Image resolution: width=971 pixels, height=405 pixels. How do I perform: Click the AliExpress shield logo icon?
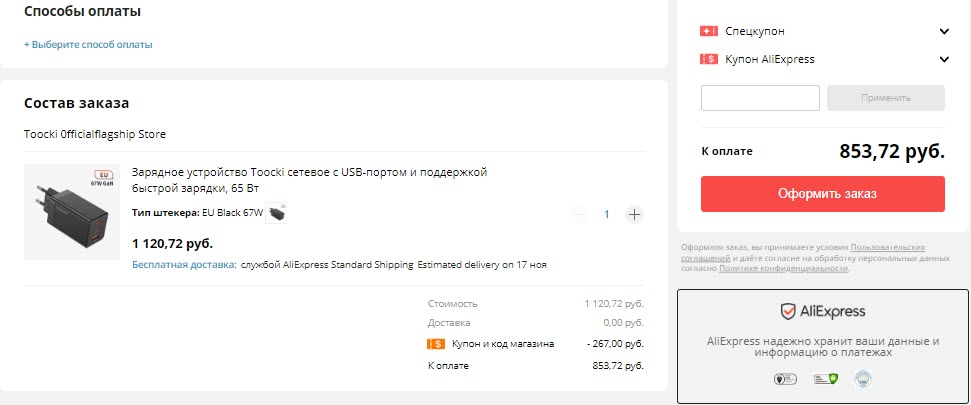788,311
